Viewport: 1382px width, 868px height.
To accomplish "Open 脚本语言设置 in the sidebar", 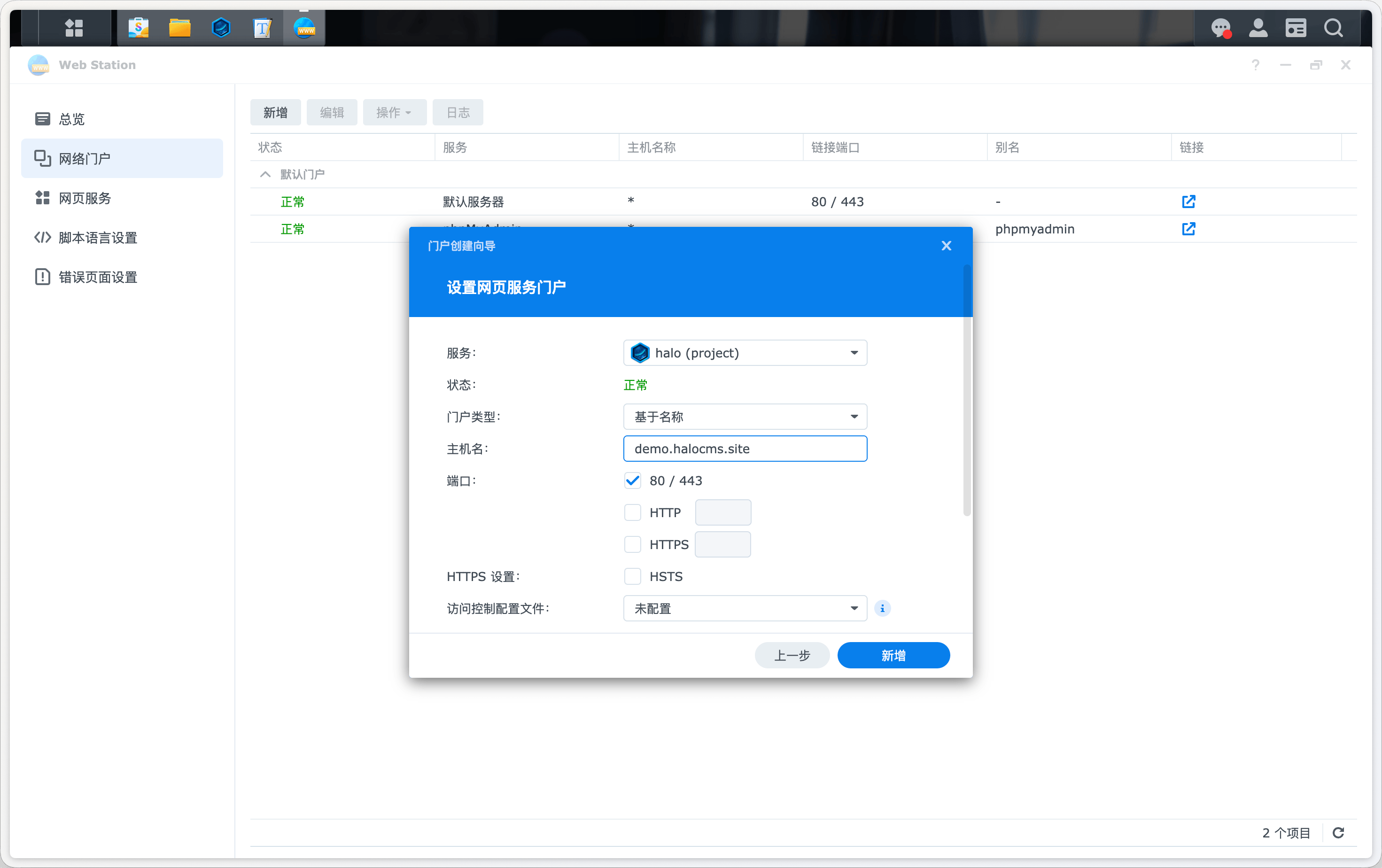I will pyautogui.click(x=122, y=238).
